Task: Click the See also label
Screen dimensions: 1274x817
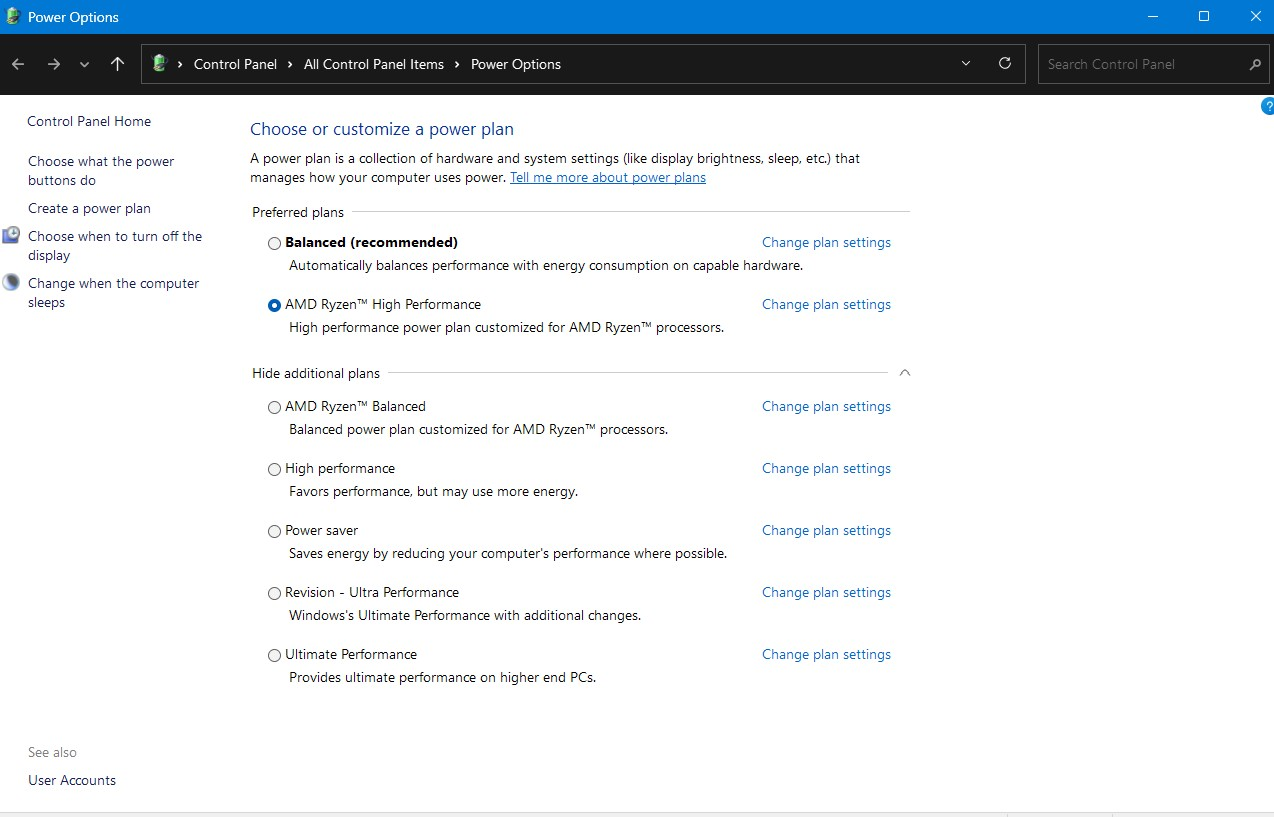Action: pos(52,752)
